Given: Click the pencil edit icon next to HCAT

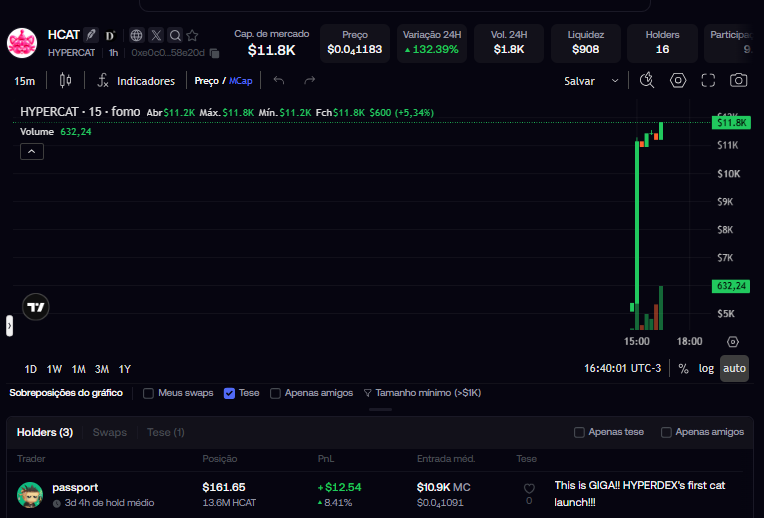Looking at the screenshot, I should click(91, 35).
